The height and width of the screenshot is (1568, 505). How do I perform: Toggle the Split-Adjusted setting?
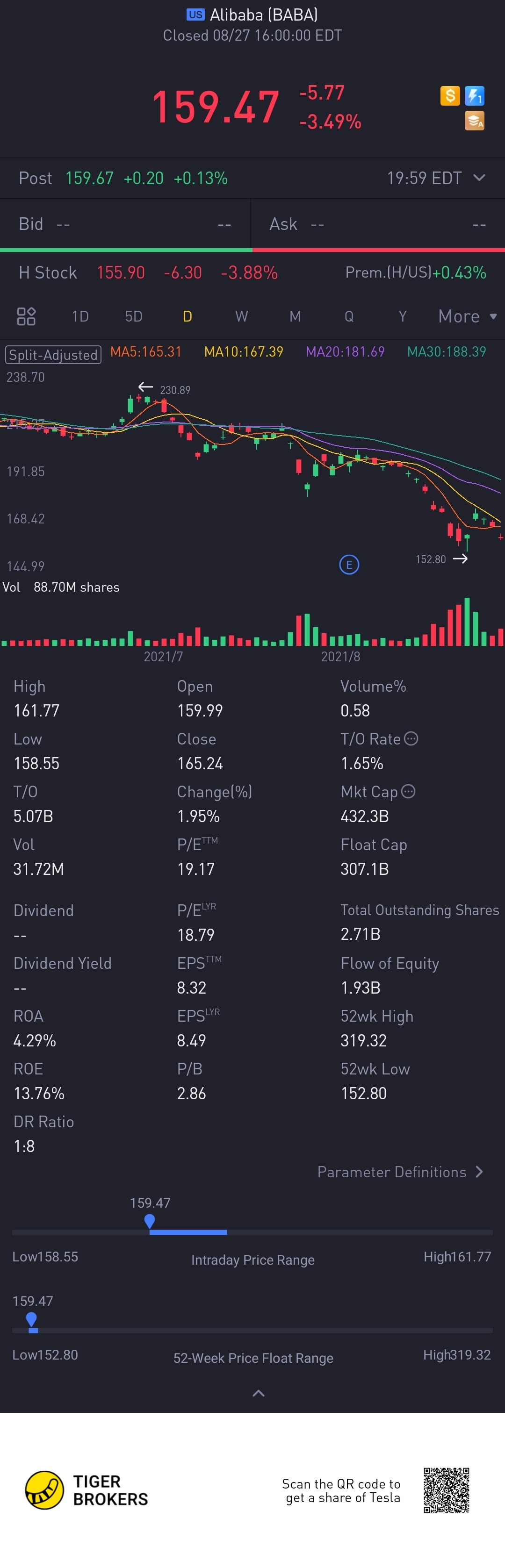53,354
